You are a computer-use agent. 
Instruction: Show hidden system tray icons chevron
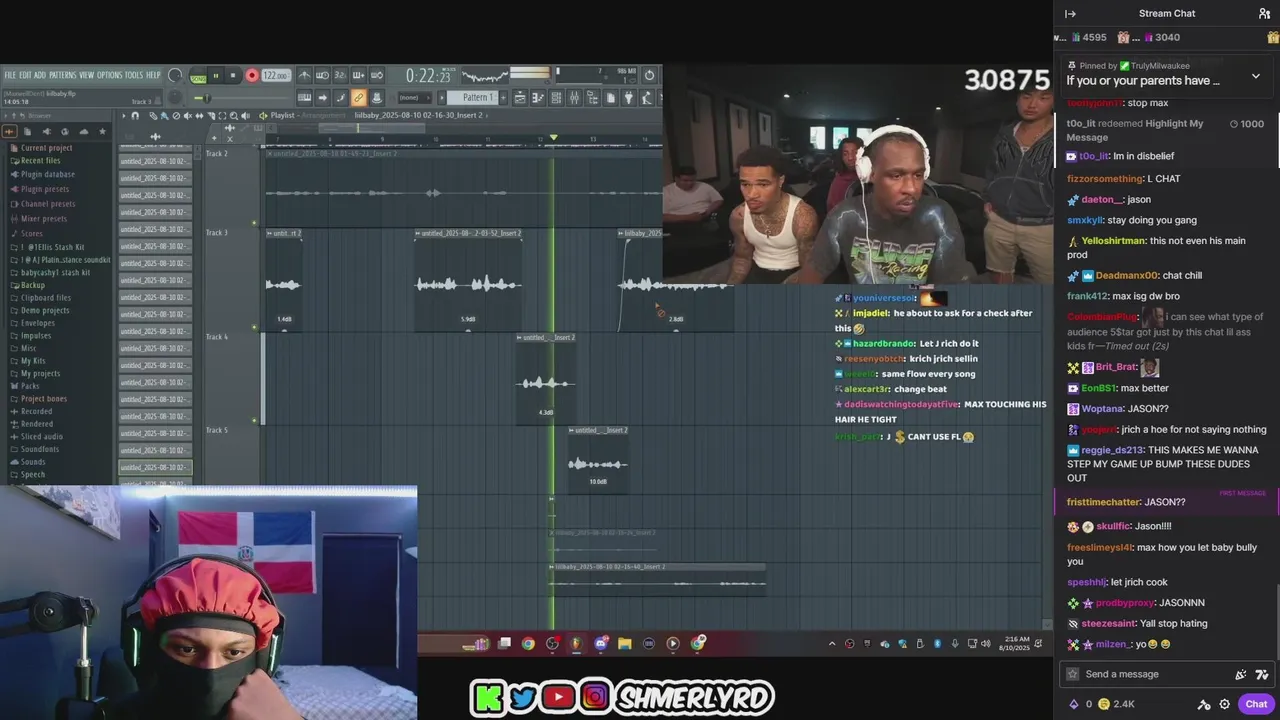coord(832,644)
